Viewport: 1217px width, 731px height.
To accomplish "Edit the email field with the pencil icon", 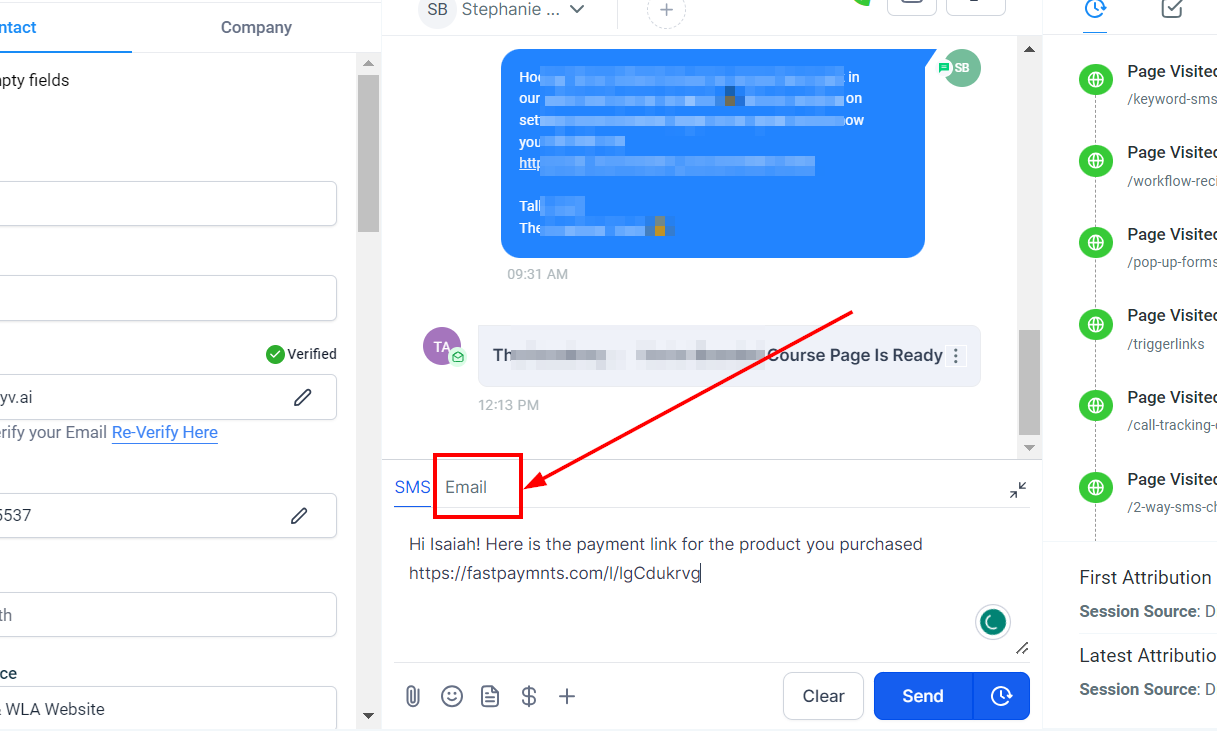I will (x=302, y=397).
